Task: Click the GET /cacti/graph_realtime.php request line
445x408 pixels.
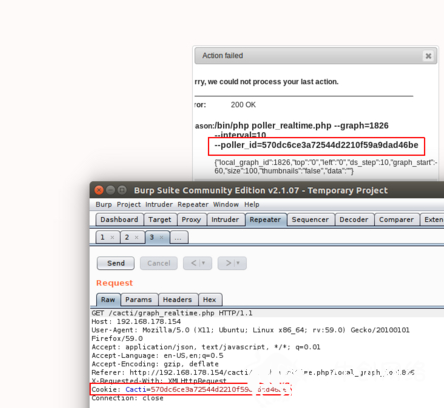Action: point(172,313)
